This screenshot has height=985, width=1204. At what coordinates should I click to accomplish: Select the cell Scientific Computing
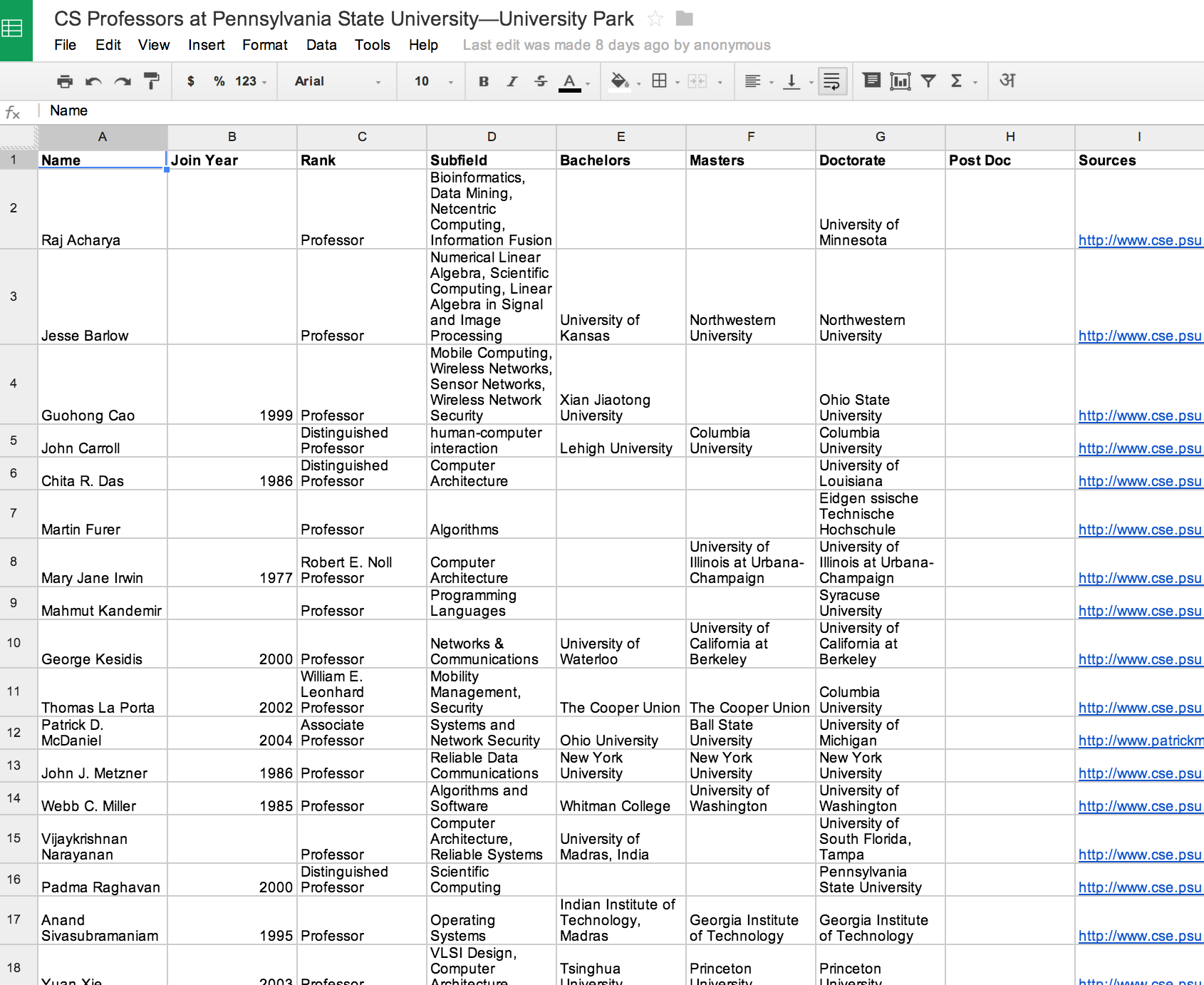coord(492,880)
